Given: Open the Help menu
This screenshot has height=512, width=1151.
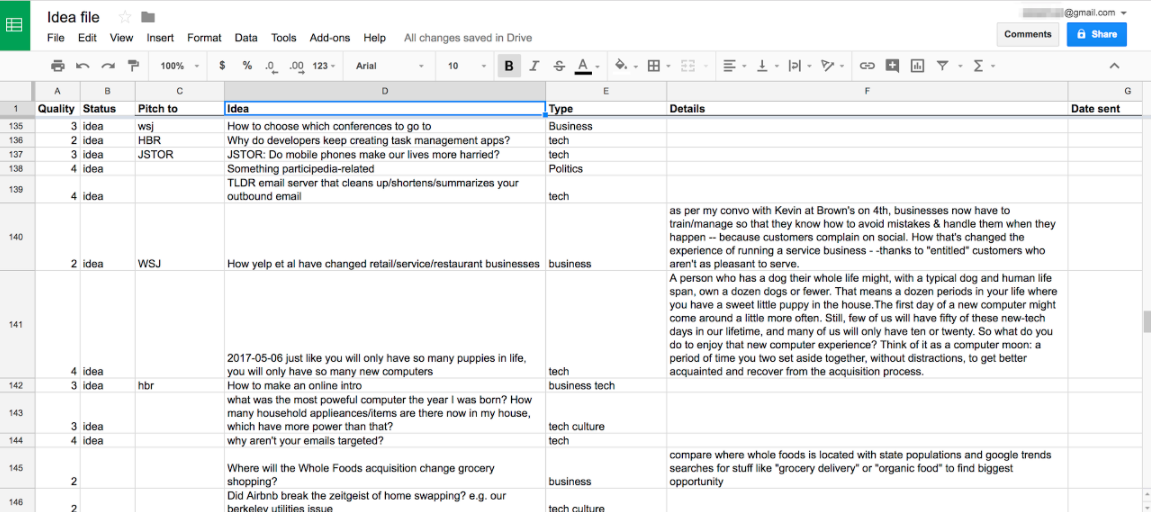Looking at the screenshot, I should 374,37.
